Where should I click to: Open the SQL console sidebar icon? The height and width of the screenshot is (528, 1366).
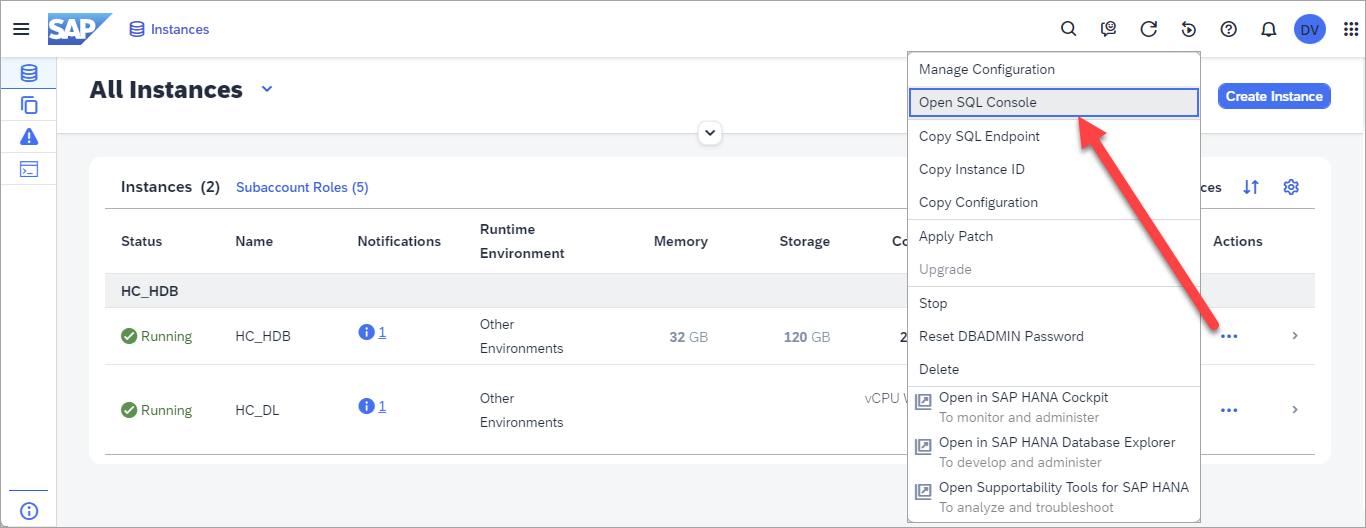coord(29,169)
